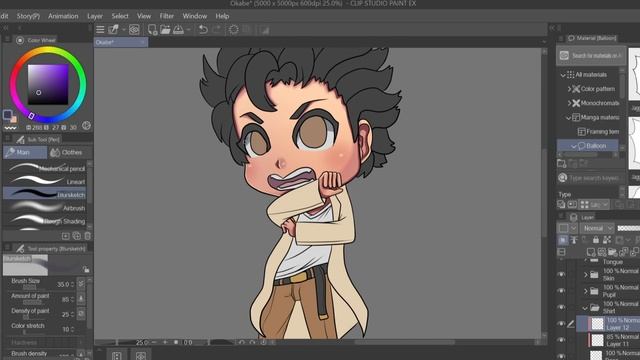Open the Layer menu
The image size is (640, 360).
[95, 16]
